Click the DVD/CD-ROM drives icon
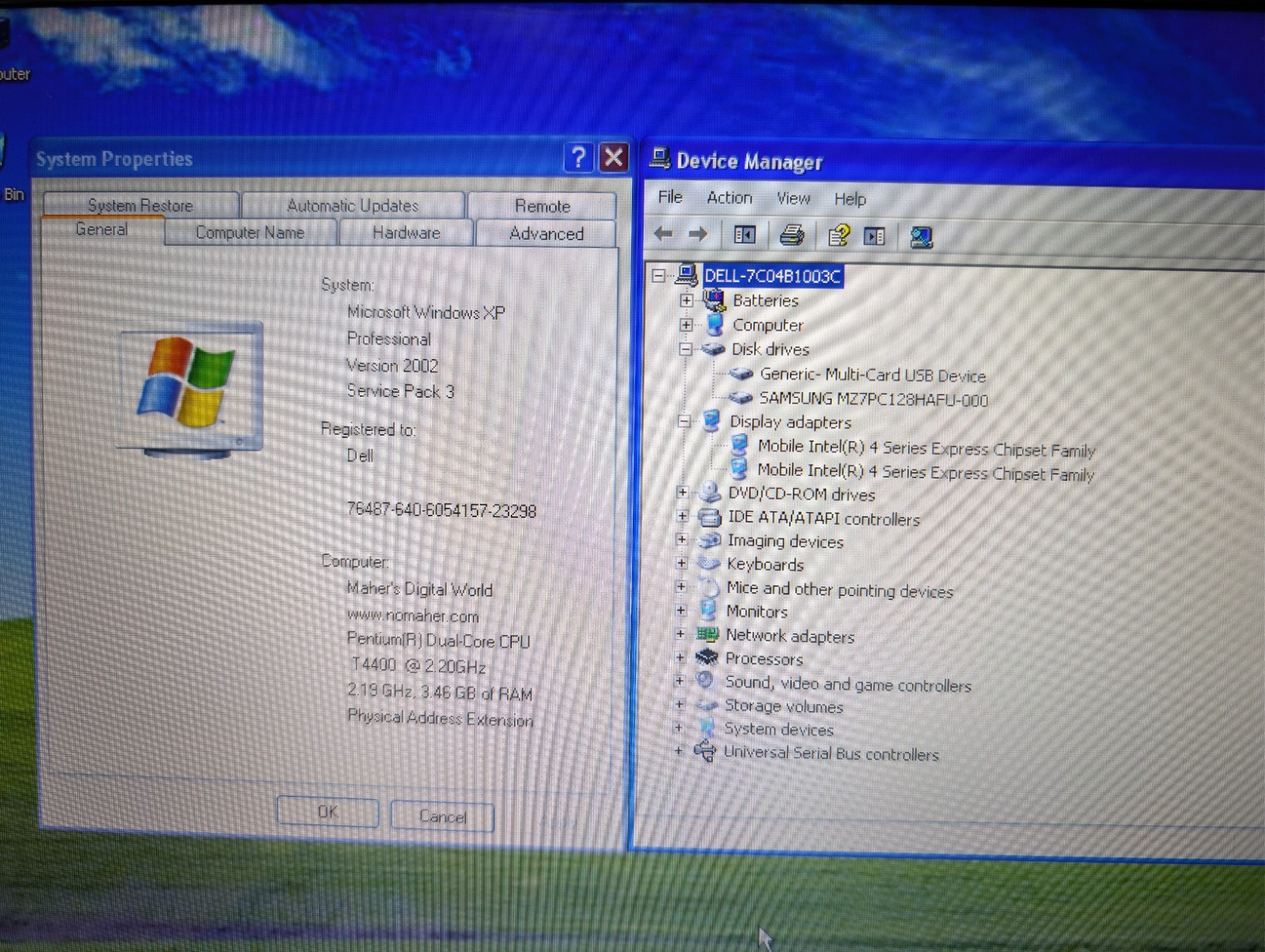 point(711,493)
